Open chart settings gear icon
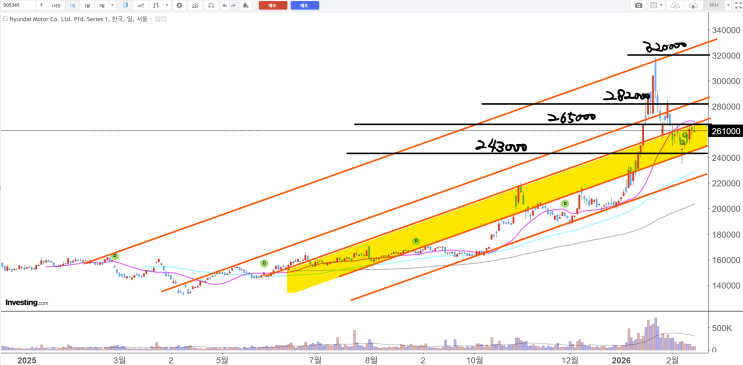 (x=179, y=5)
